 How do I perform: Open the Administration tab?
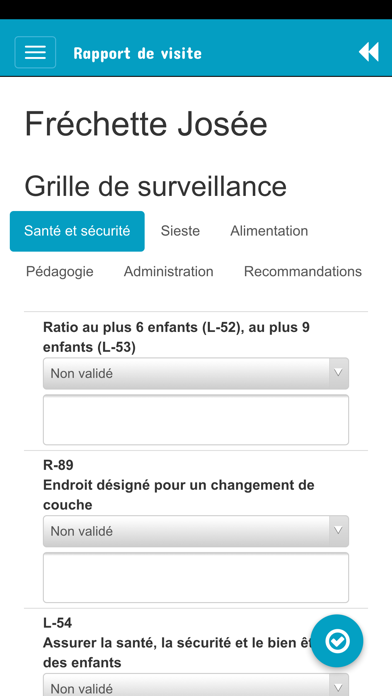pyautogui.click(x=169, y=271)
